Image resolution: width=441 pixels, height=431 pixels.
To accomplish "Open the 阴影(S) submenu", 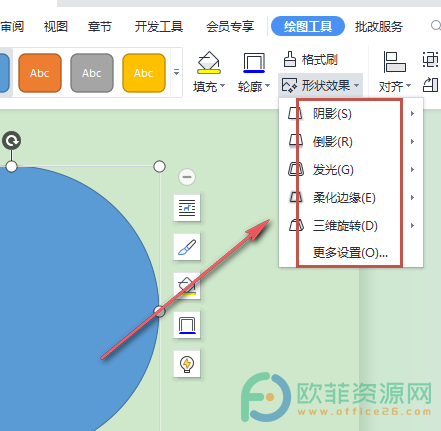I will pos(351,114).
